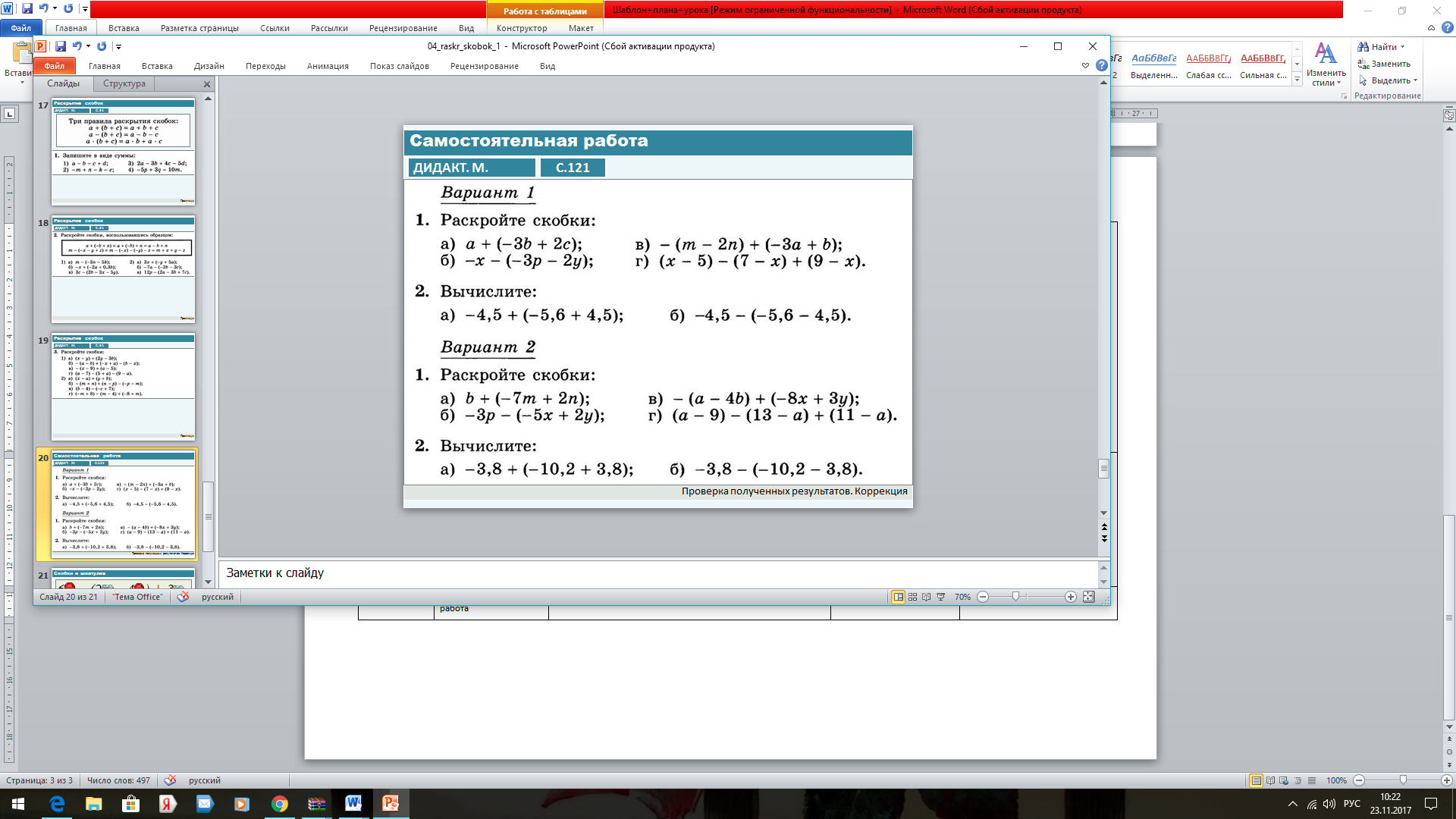Start the slideshow from the status bar
The image size is (1456, 819).
tap(940, 597)
